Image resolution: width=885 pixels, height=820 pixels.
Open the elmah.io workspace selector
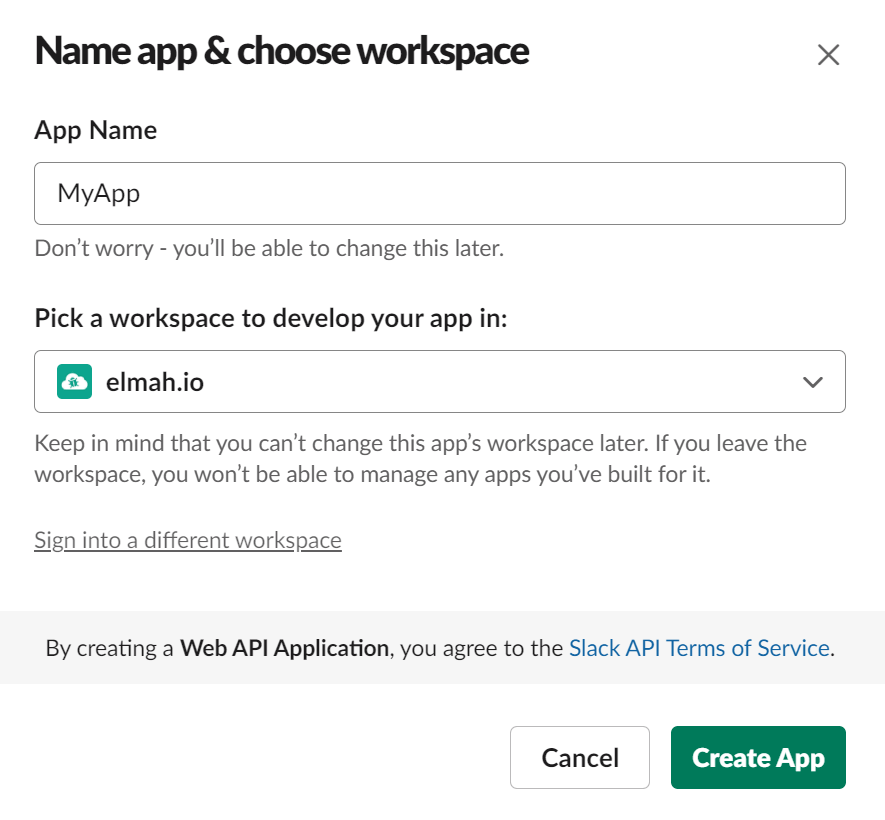[440, 381]
